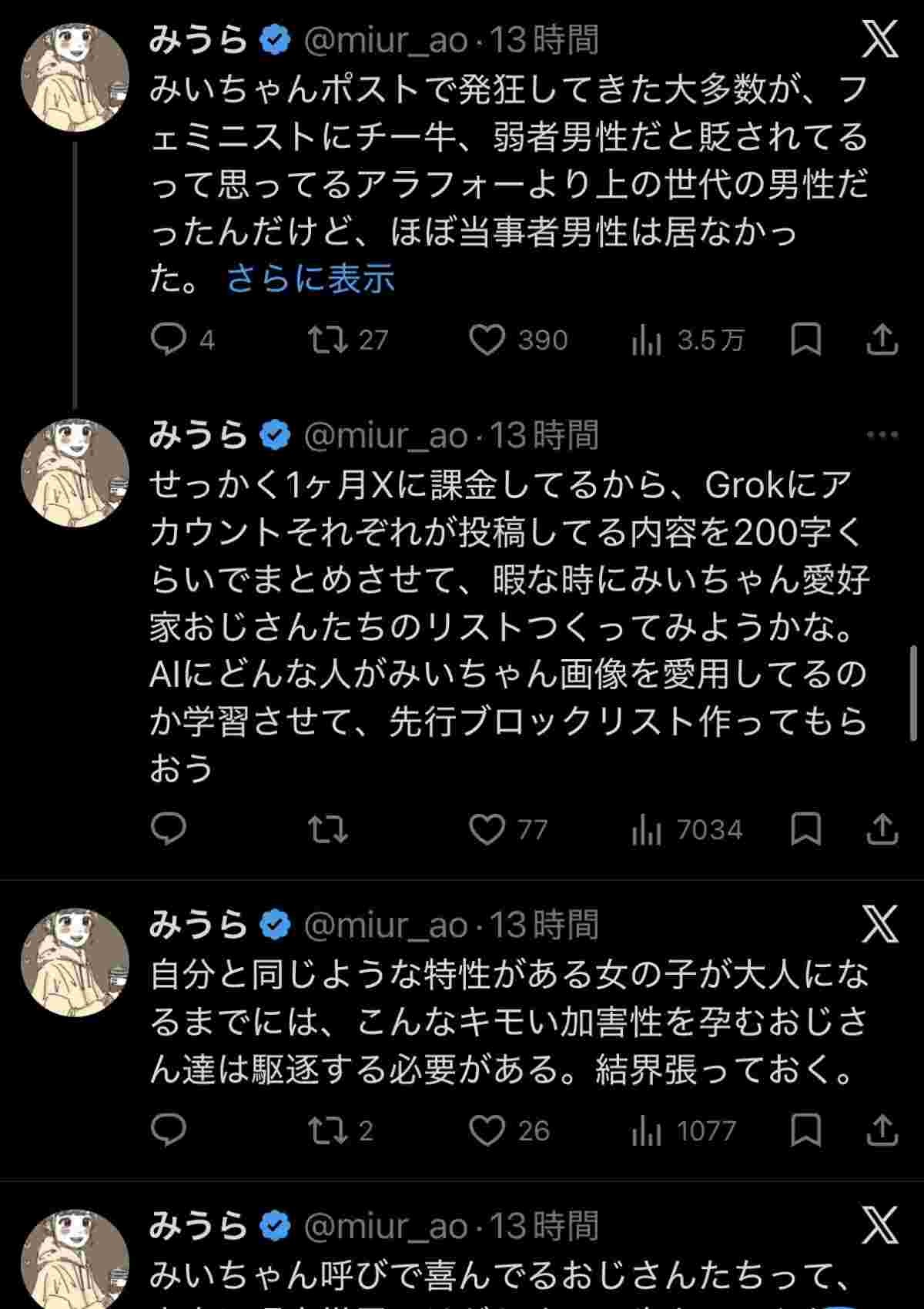Open みうら avatar on the second post

point(75,472)
